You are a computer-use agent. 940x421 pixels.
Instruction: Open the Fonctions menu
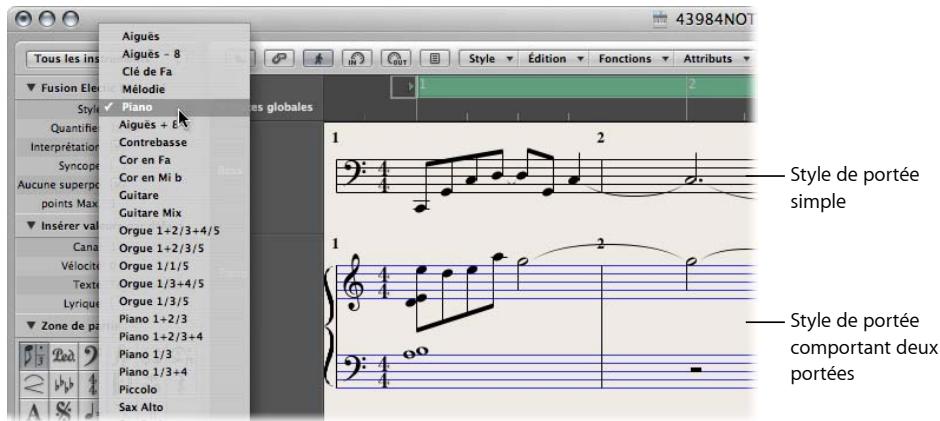coord(633,59)
